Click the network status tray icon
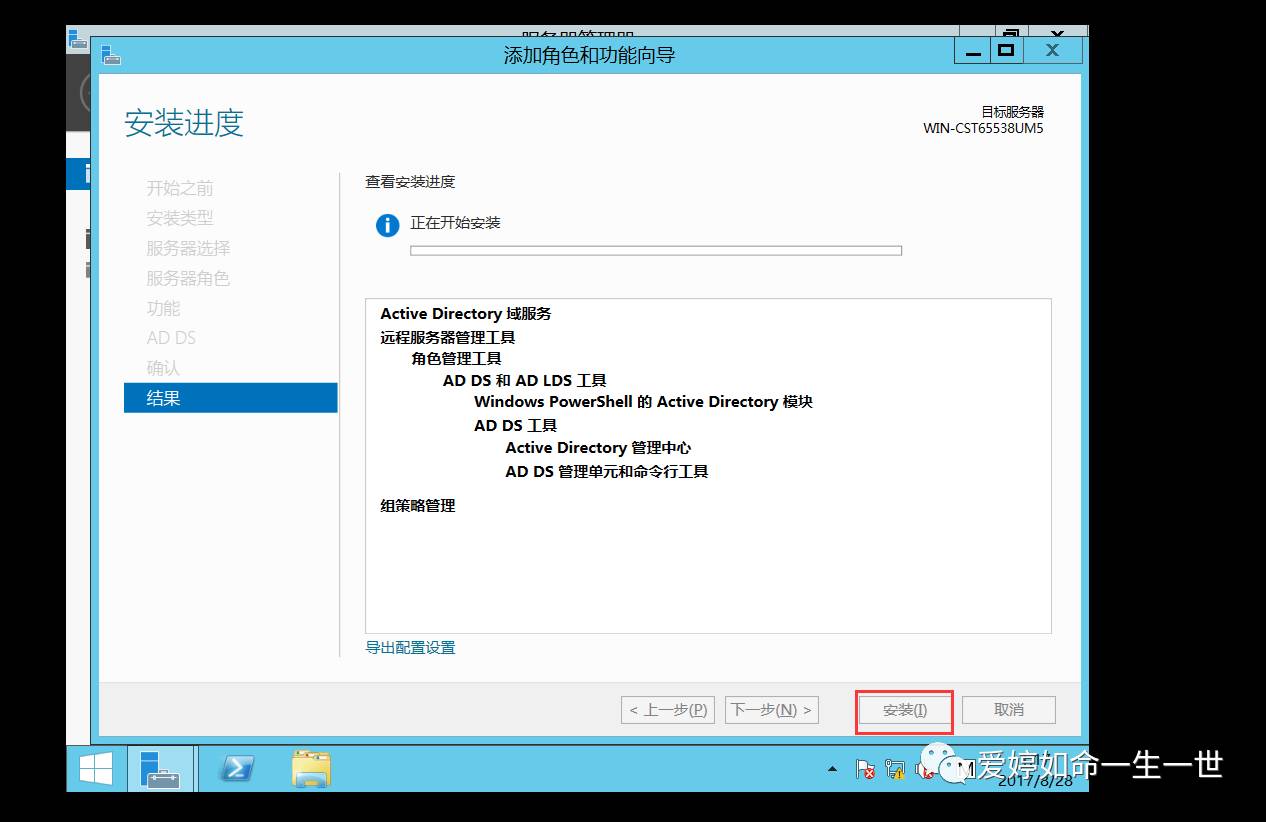 click(x=895, y=768)
